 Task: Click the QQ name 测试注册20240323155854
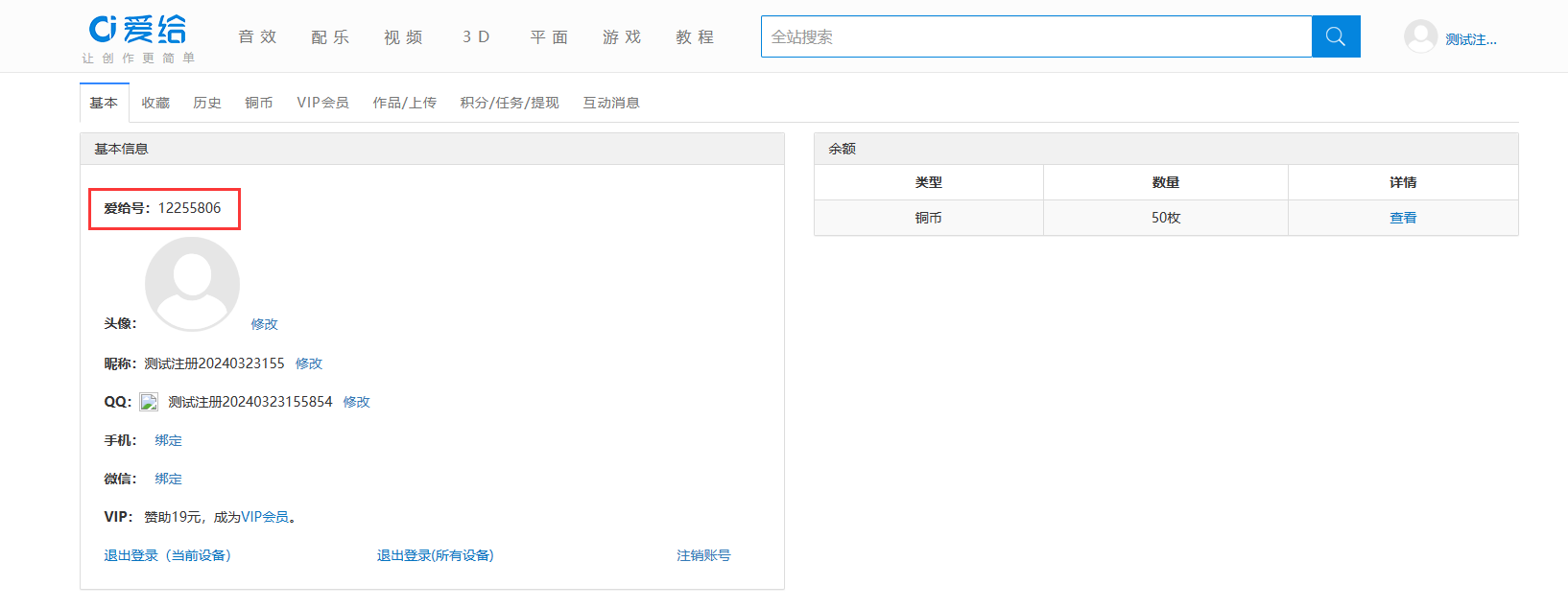pos(250,402)
